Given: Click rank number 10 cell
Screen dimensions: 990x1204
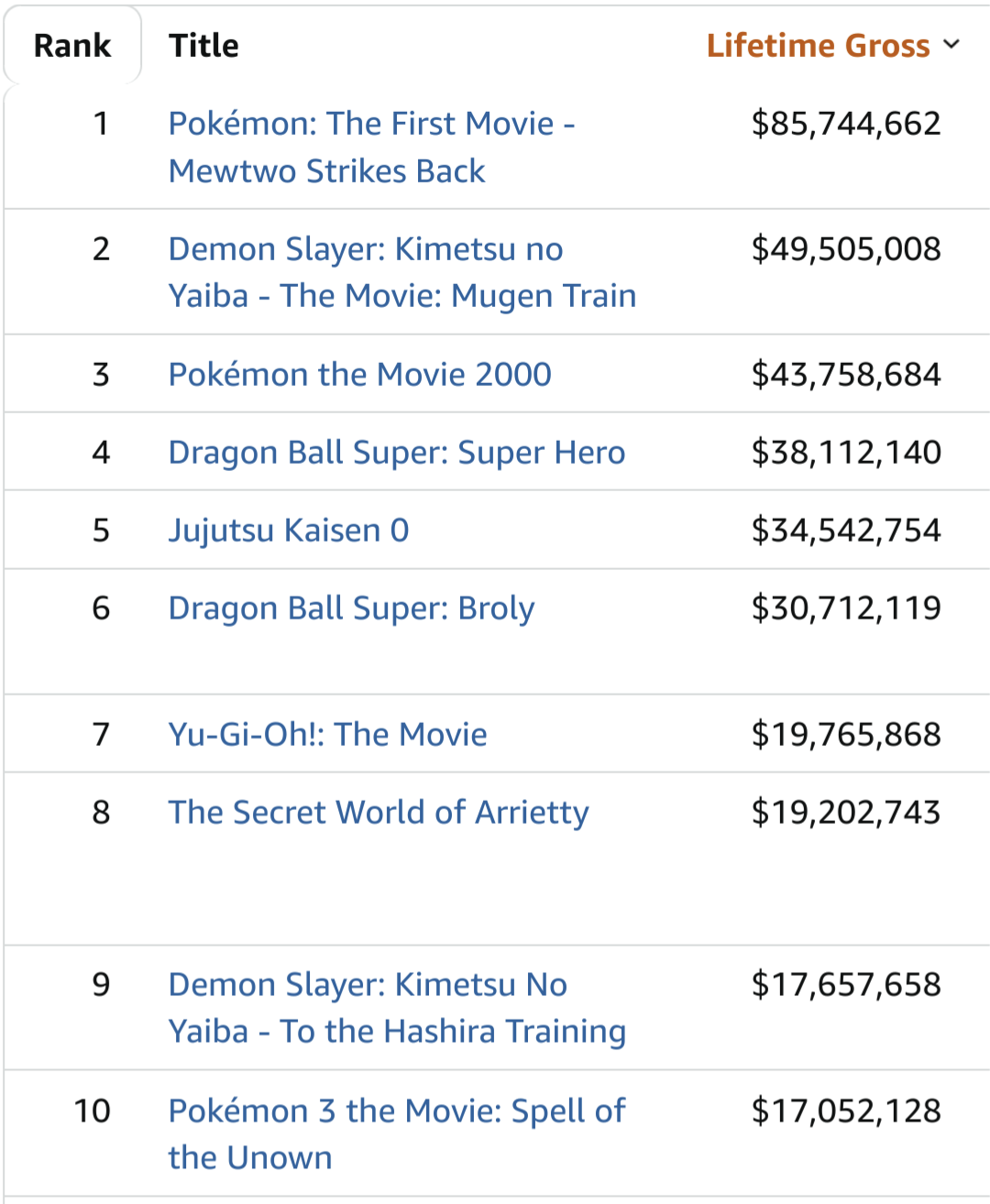Looking at the screenshot, I should [x=93, y=1111].
